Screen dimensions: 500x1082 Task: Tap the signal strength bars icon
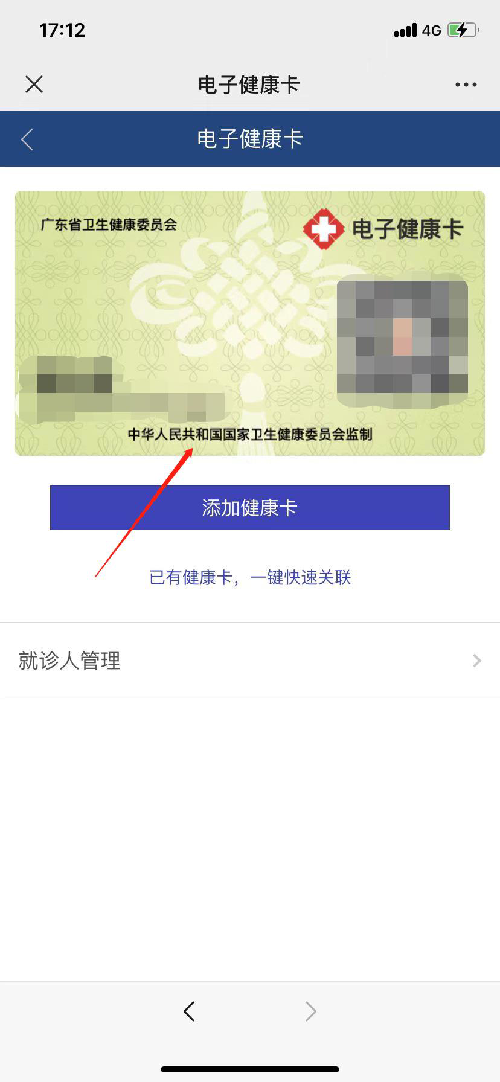tap(405, 30)
